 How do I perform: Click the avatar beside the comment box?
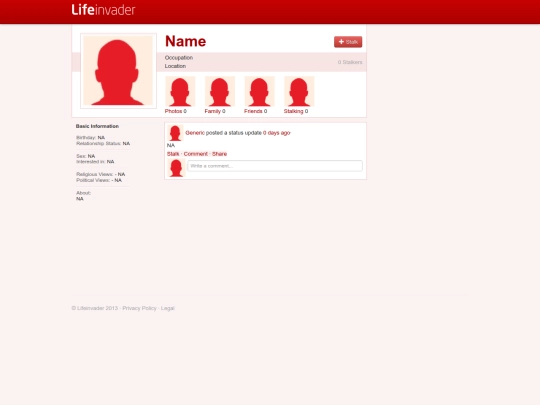(176, 168)
